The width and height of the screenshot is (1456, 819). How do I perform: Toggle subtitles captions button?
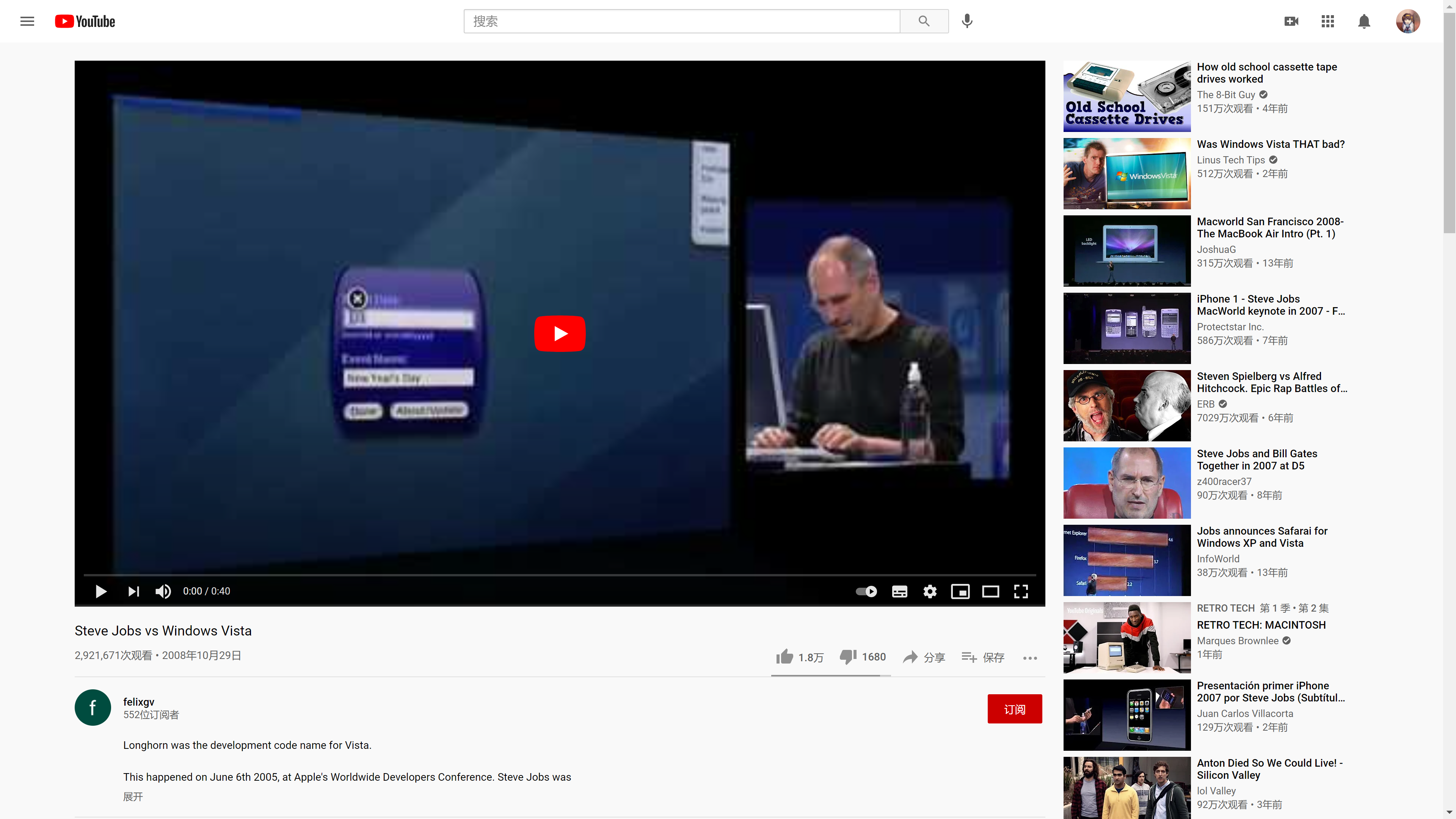click(899, 591)
